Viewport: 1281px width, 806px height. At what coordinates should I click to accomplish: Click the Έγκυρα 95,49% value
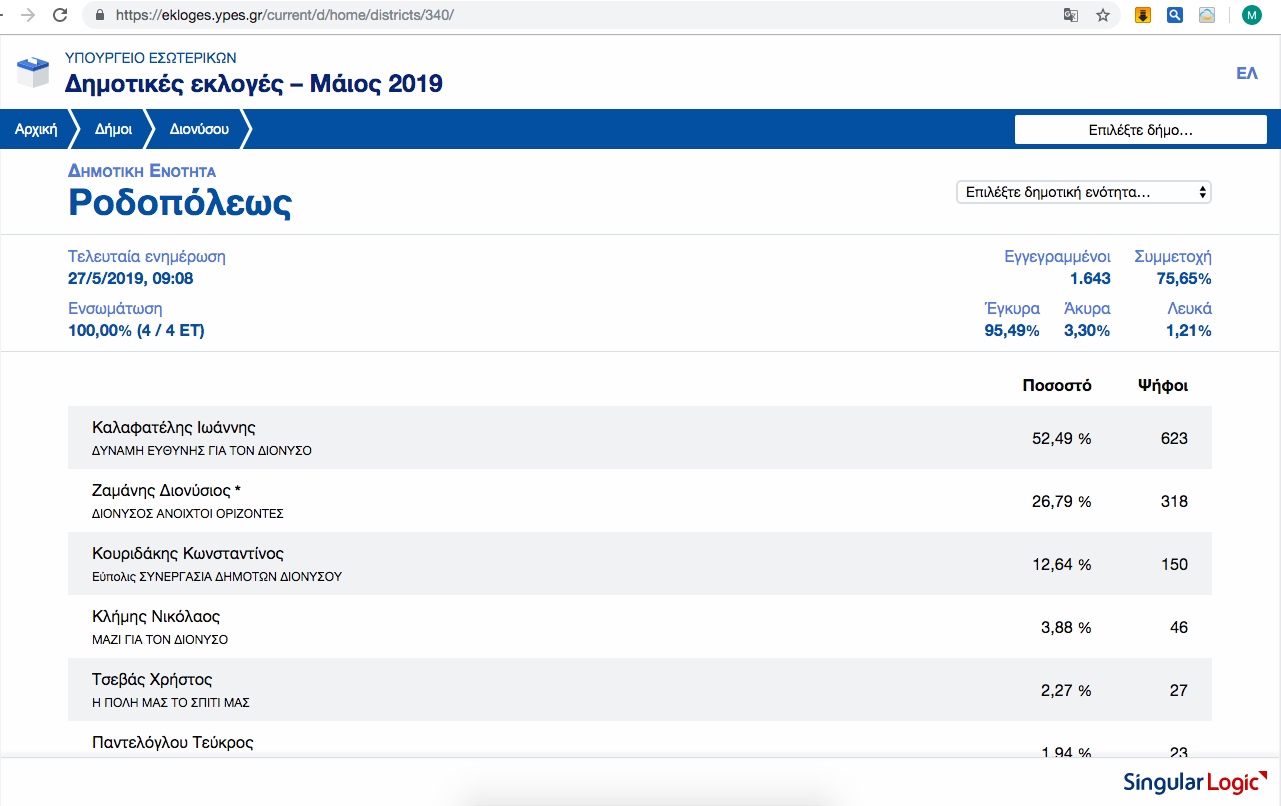[1012, 331]
